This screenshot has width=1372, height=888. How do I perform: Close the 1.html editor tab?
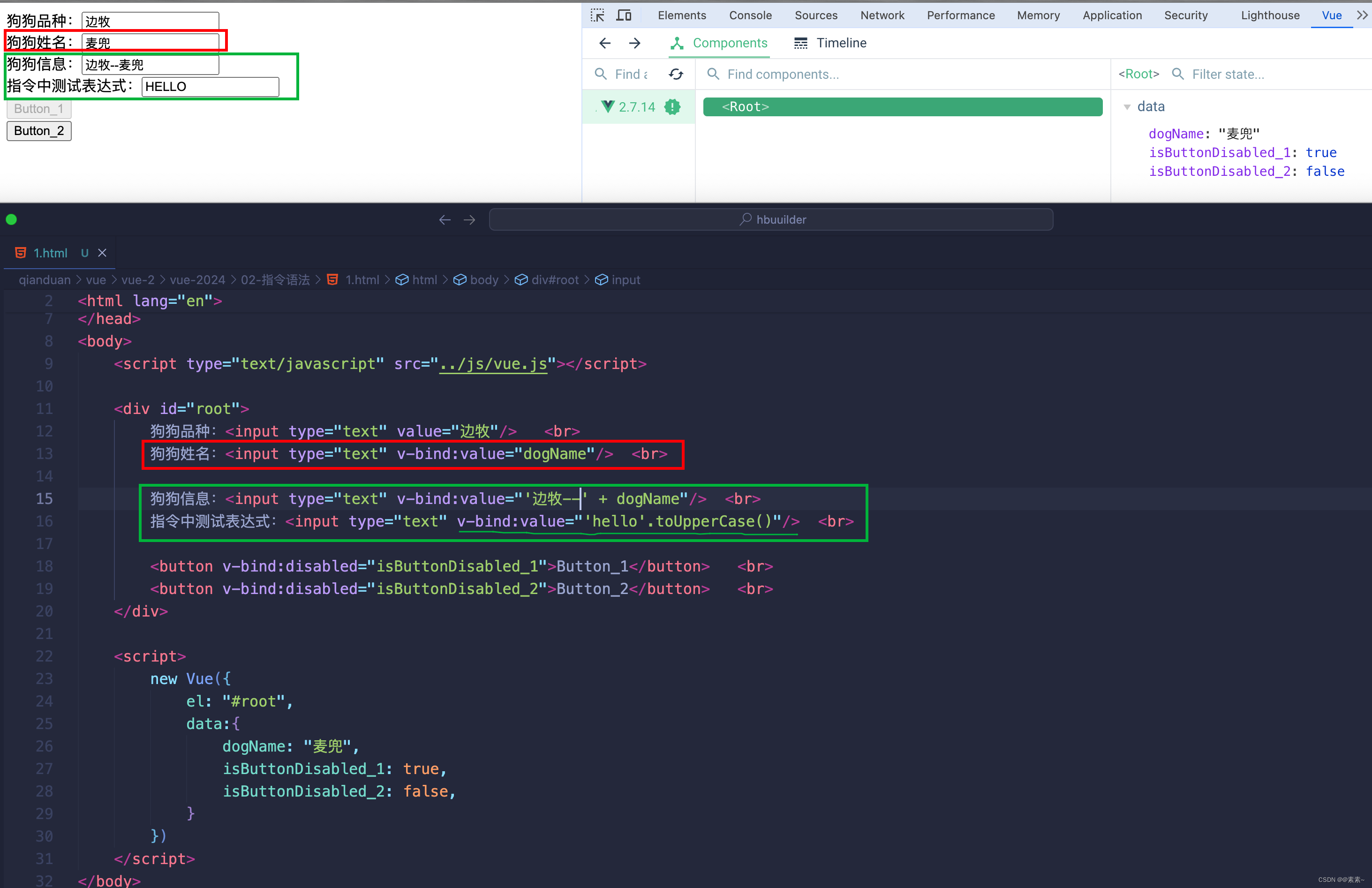pyautogui.click(x=102, y=253)
